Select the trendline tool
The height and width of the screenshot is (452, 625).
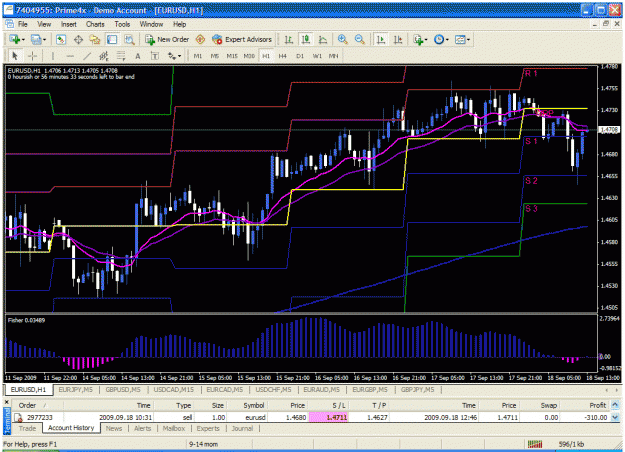(87, 56)
